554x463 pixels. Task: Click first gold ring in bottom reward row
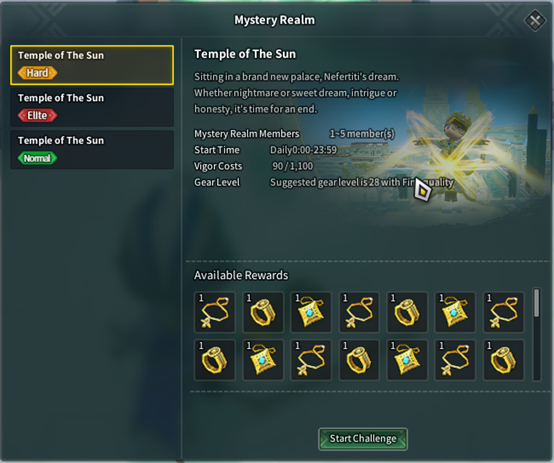pos(214,360)
